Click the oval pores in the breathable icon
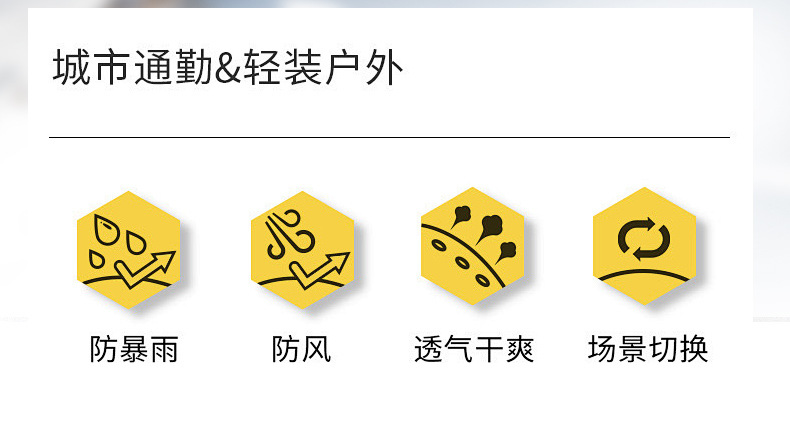The width and height of the screenshot is (790, 432). pyautogui.click(x=461, y=262)
